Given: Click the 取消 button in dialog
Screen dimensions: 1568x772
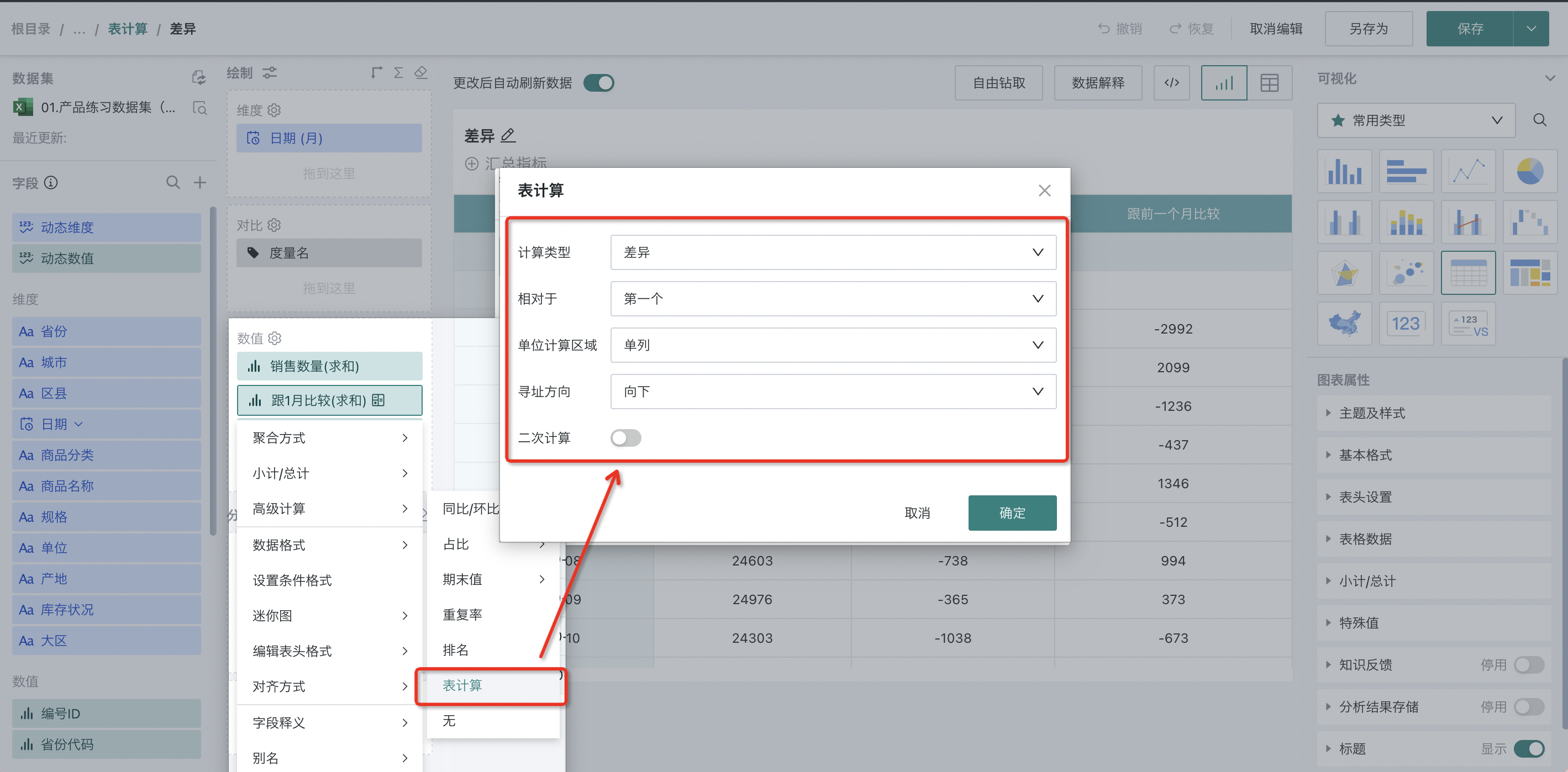Looking at the screenshot, I should coord(917,513).
